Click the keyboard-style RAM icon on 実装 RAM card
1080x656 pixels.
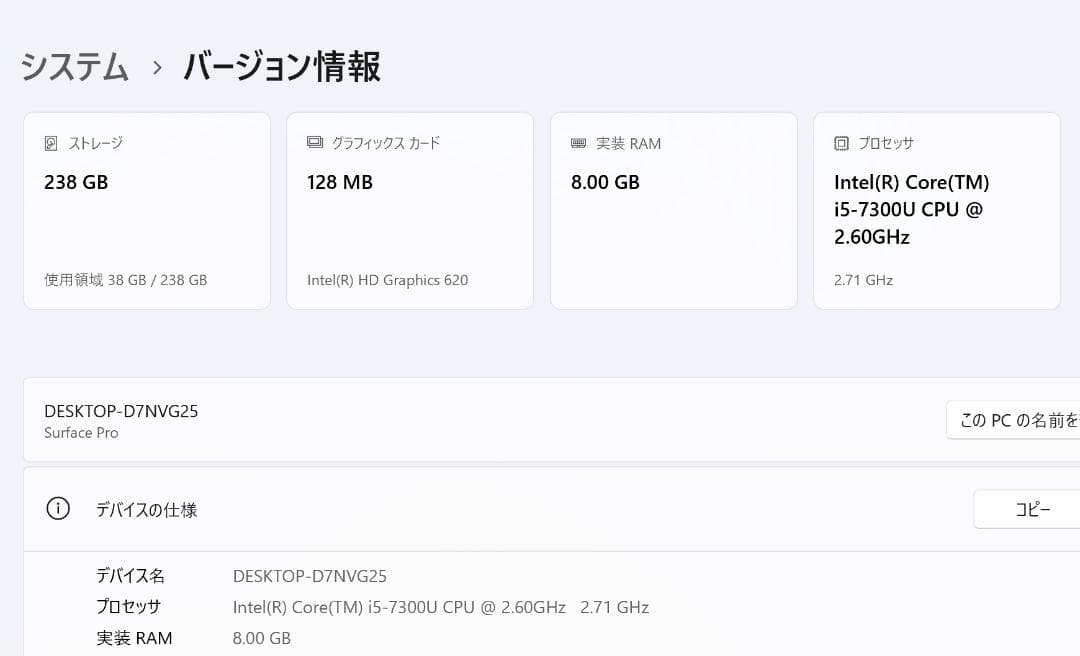tap(577, 143)
